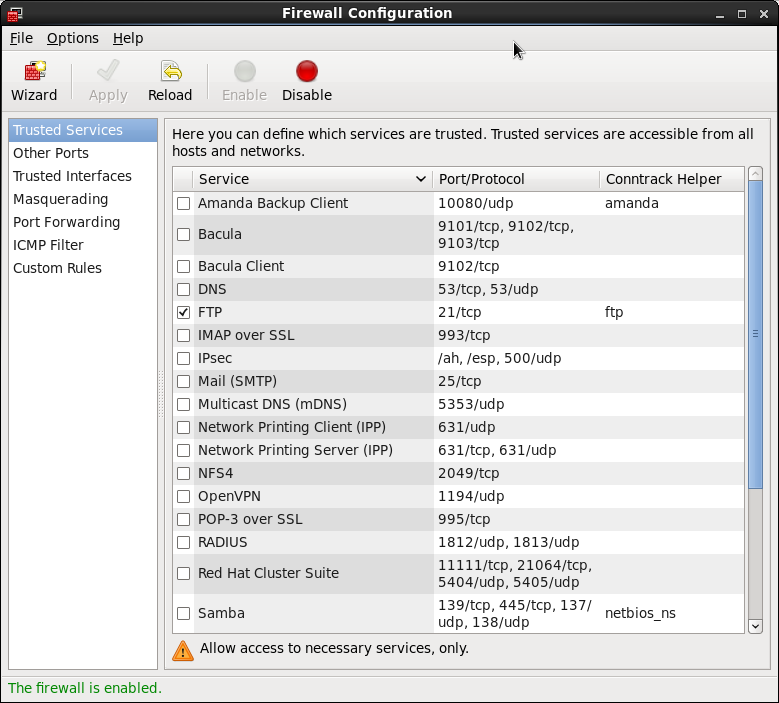Image resolution: width=779 pixels, height=703 pixels.
Task: Click the firewall app icon in title bar
Action: pyautogui.click(x=15, y=13)
